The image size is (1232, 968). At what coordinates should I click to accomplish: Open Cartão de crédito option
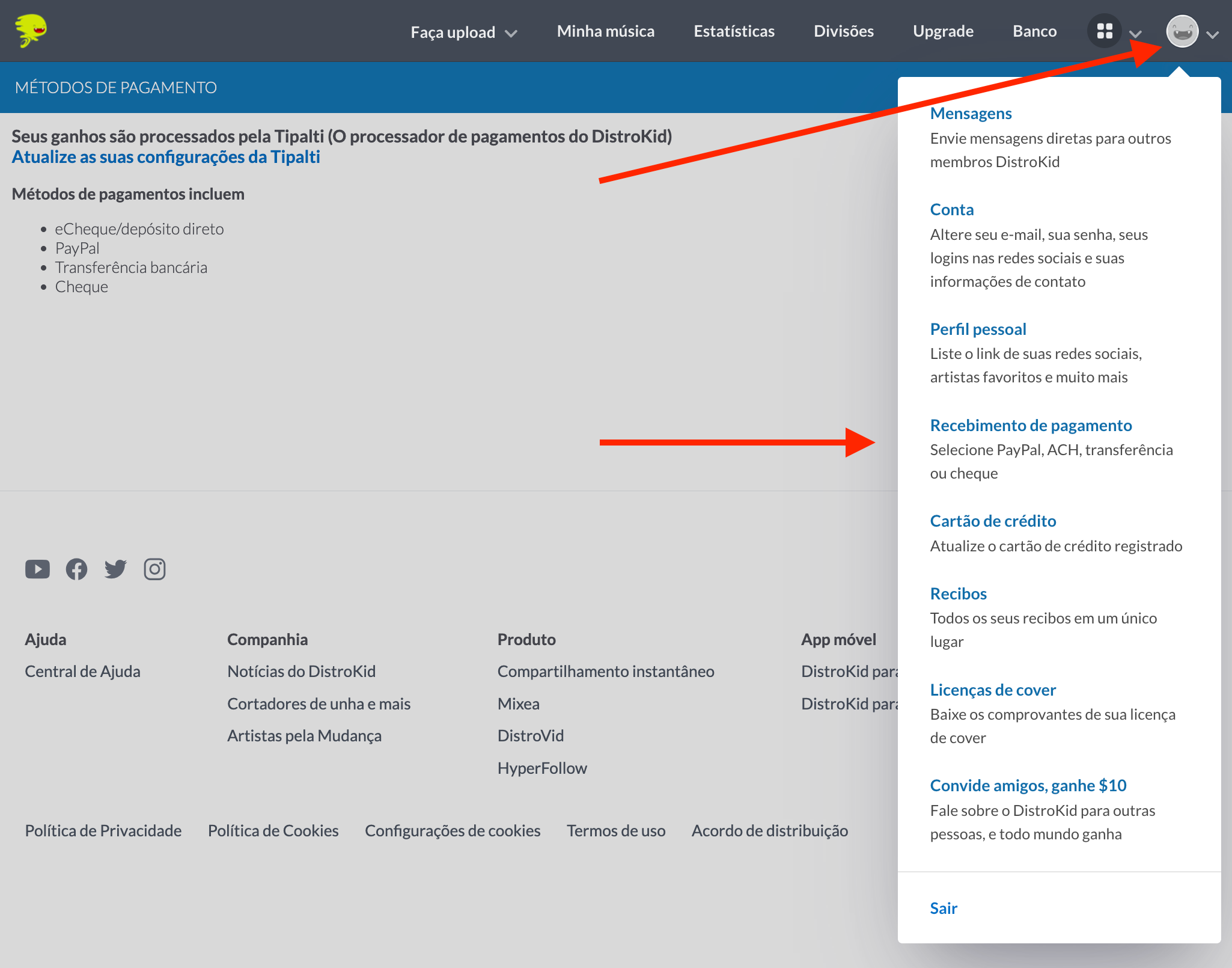[993, 521]
